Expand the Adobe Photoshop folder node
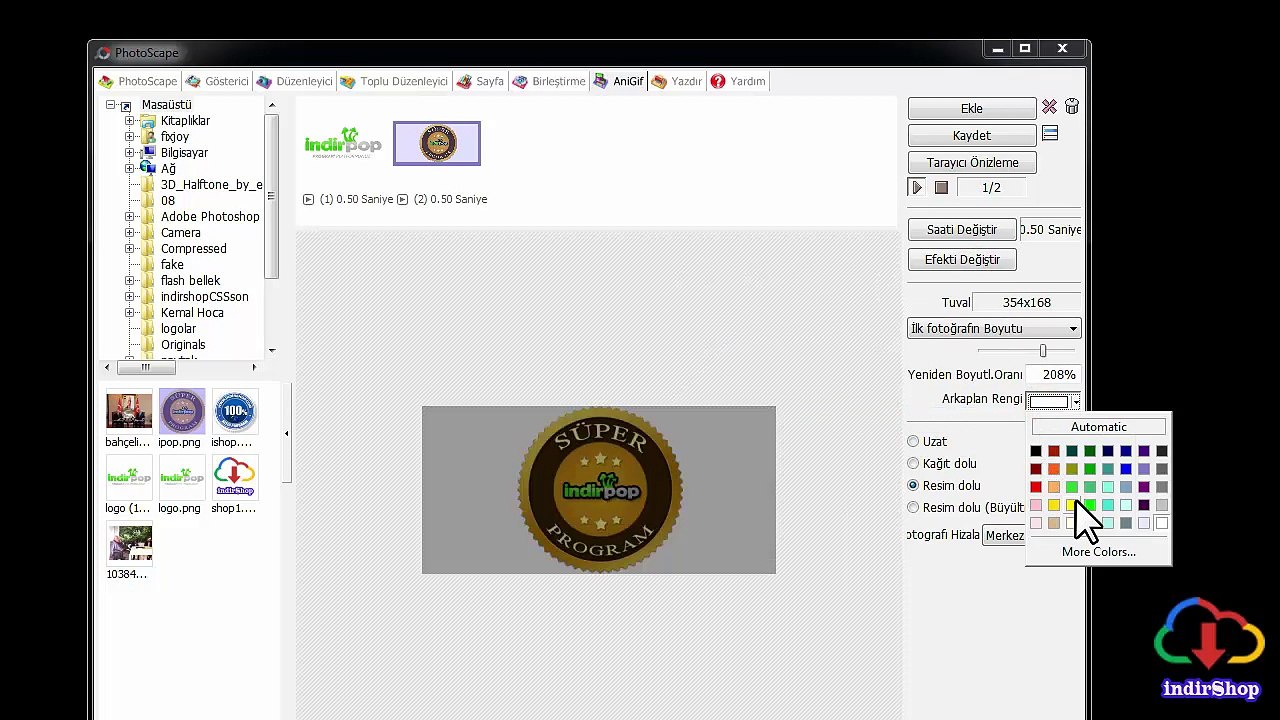1280x720 pixels. (x=129, y=217)
